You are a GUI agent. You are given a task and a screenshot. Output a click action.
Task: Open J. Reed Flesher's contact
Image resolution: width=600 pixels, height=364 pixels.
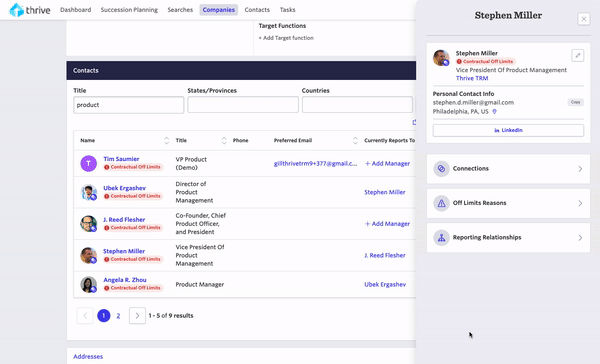pyautogui.click(x=124, y=220)
